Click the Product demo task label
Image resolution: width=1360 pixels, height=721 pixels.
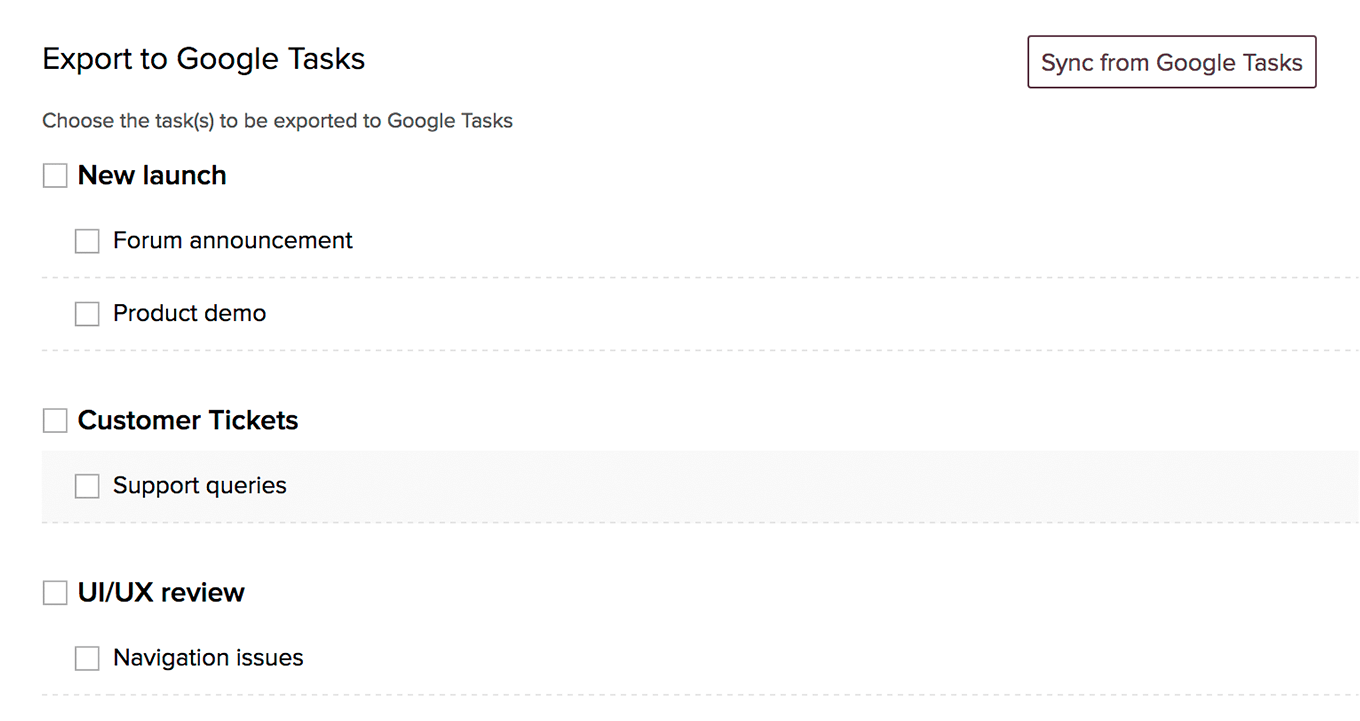coord(189,313)
